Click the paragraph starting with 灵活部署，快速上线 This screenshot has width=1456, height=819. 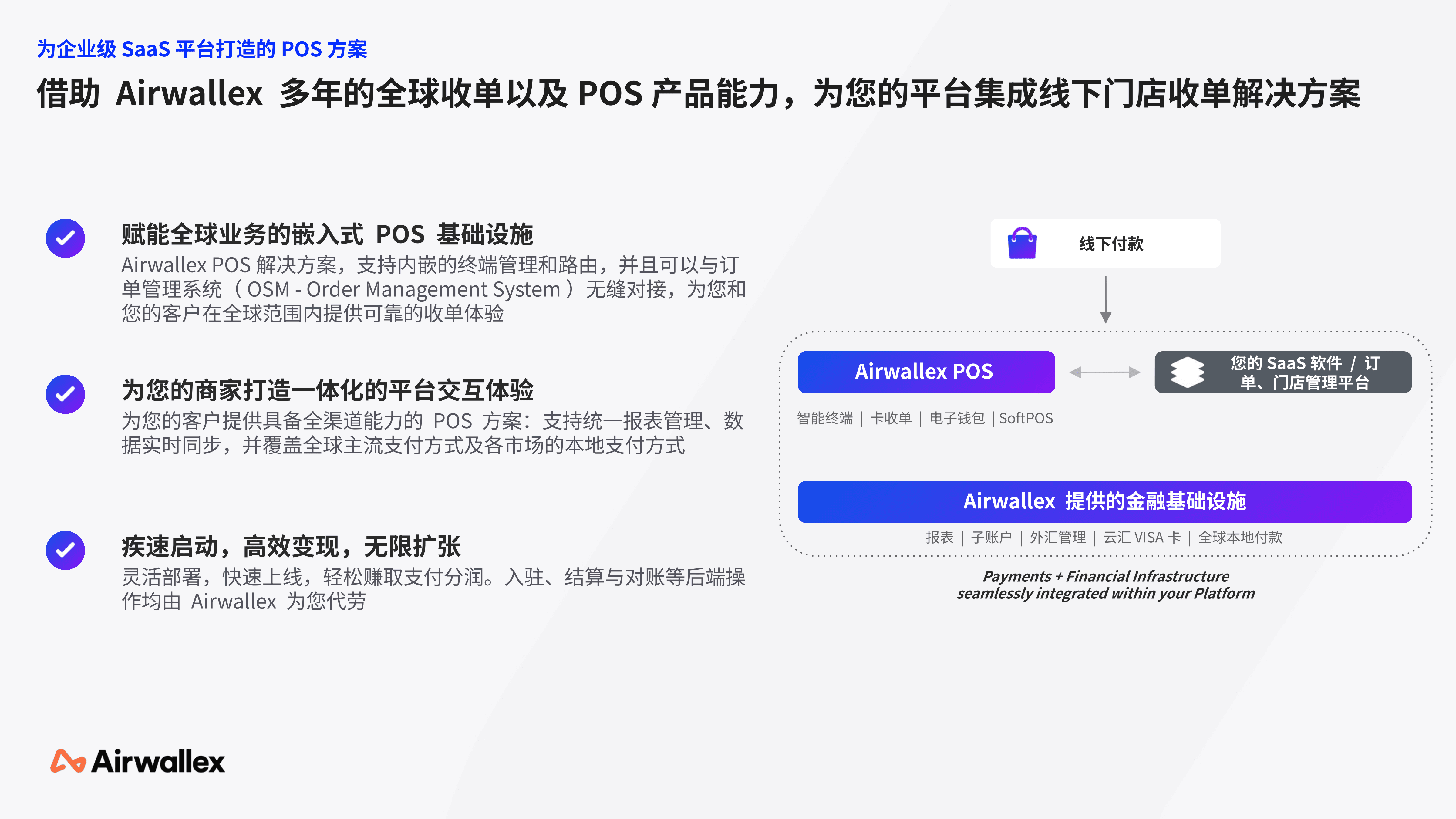pos(433,589)
